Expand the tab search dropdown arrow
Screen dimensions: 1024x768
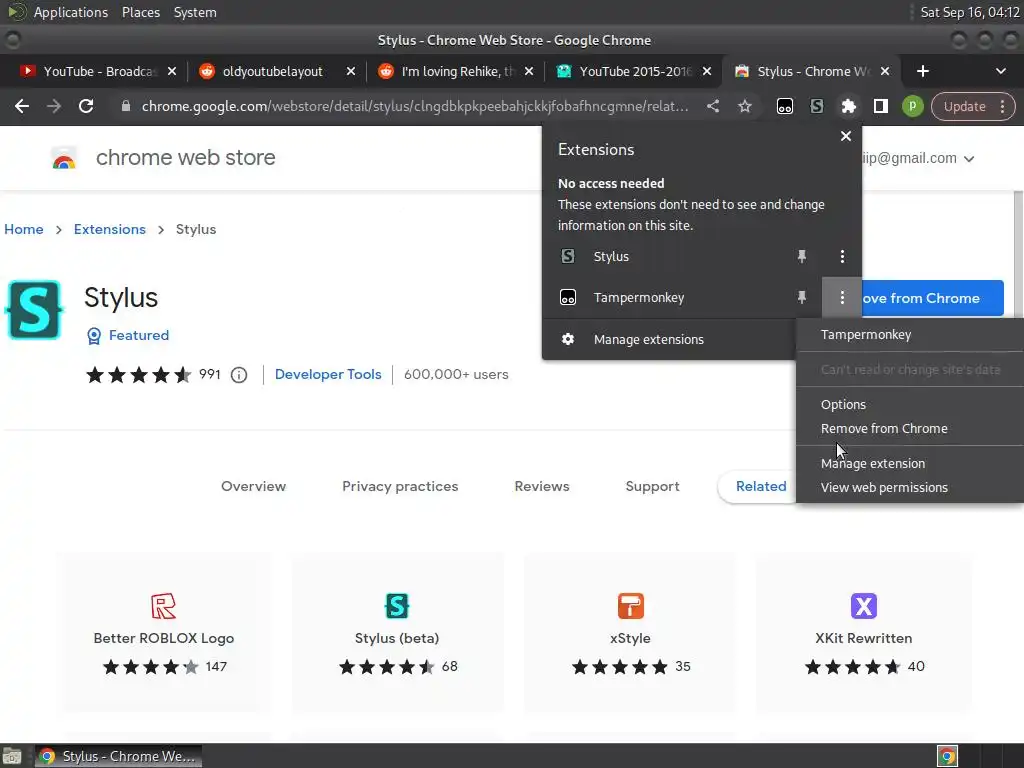tap(1000, 71)
